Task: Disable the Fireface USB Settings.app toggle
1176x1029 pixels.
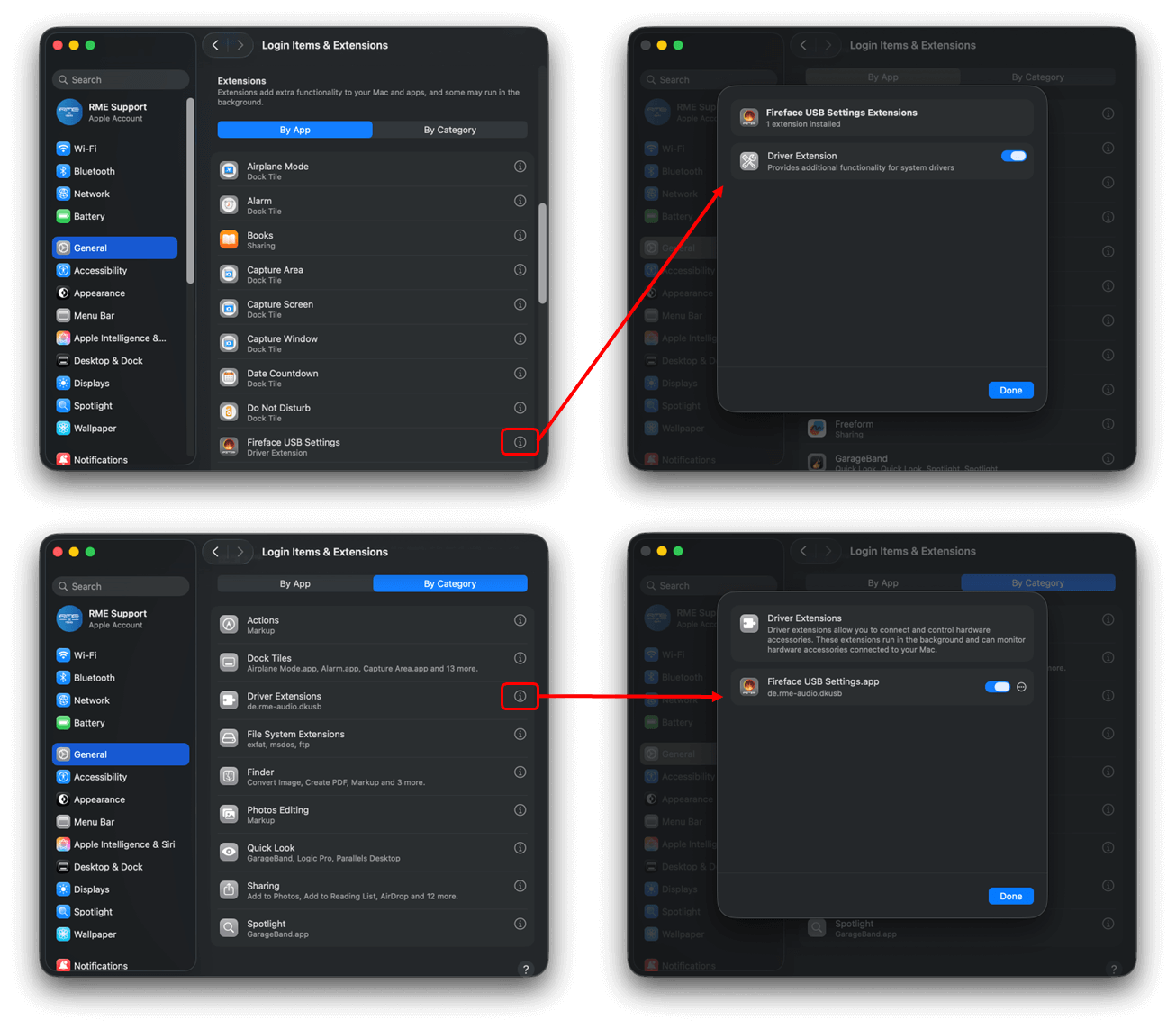Action: tap(997, 687)
